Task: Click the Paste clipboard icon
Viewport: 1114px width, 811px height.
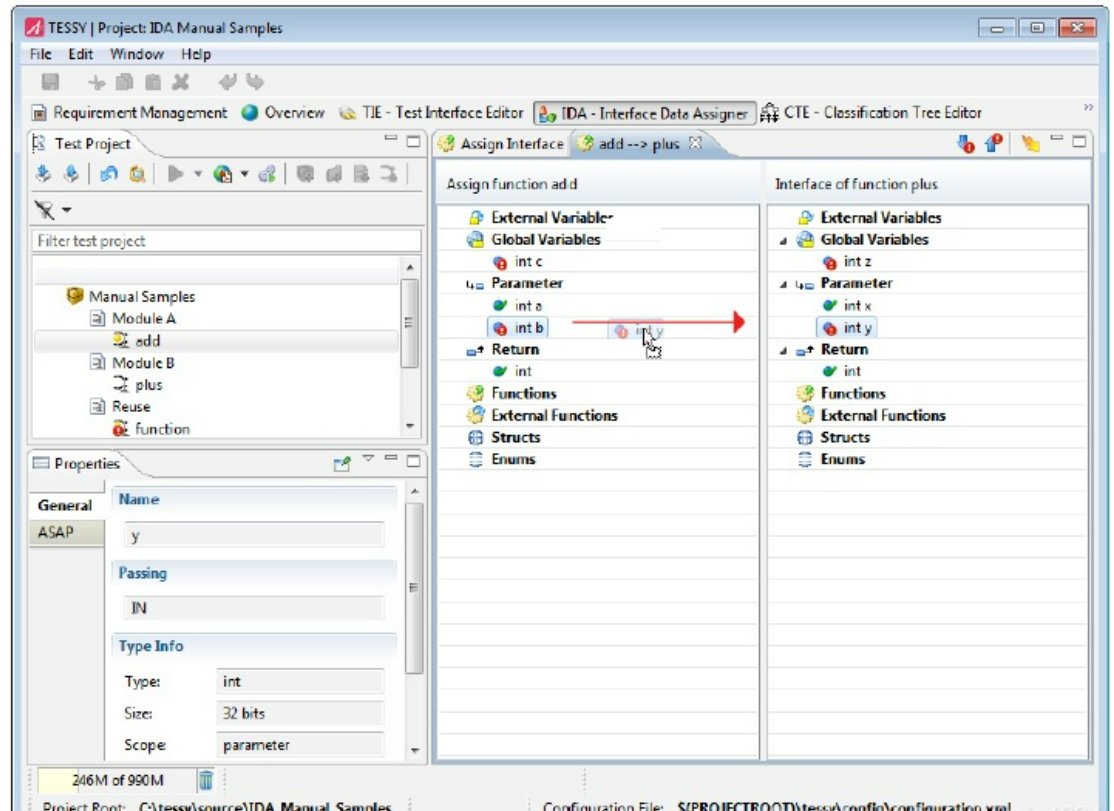Action: click(x=153, y=82)
